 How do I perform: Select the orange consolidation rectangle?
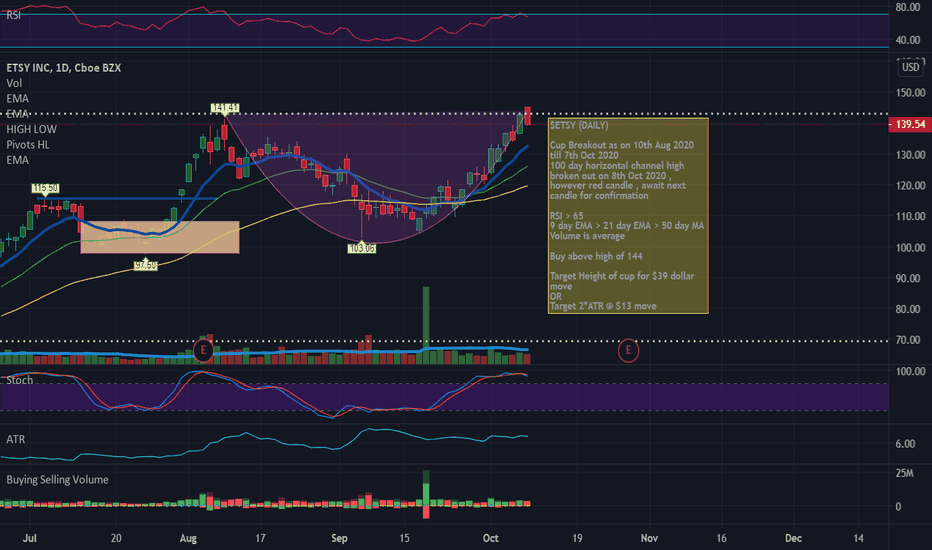coord(160,237)
